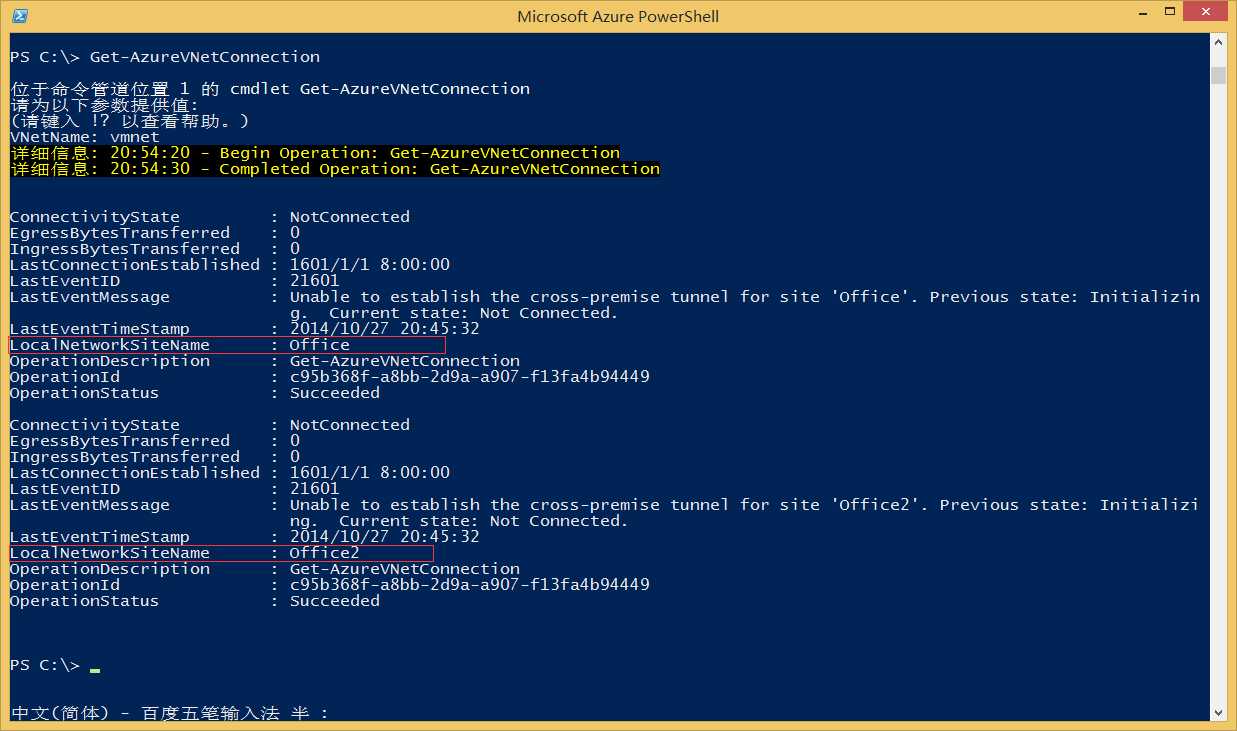This screenshot has height=731, width=1237.
Task: Click the blinking cursor at PS C:\> prompt
Action: point(94,668)
